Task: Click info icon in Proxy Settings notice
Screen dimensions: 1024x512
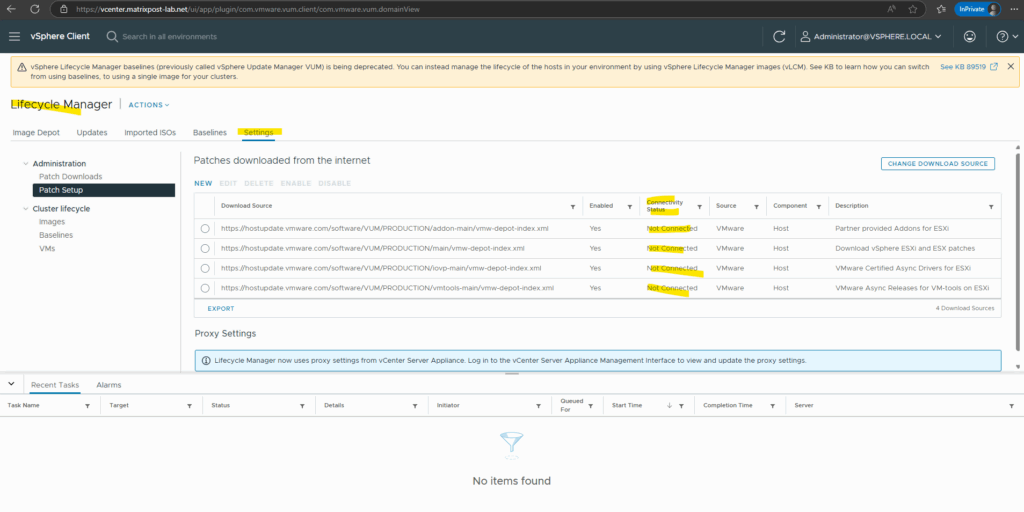Action: tap(206, 360)
